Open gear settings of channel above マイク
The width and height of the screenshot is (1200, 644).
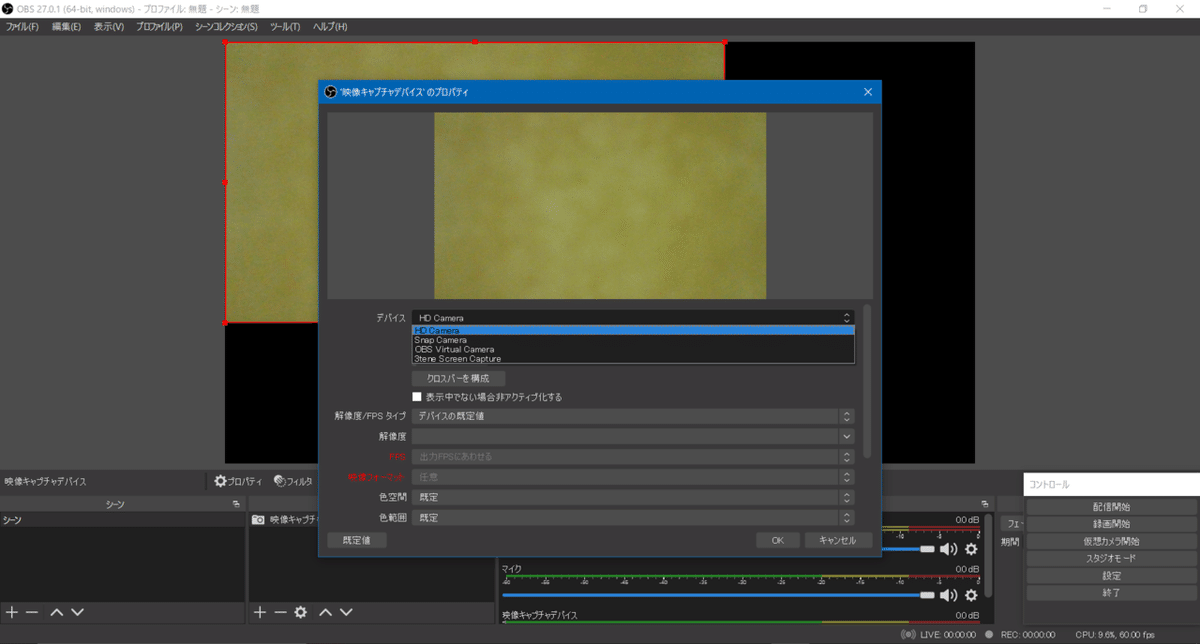point(971,548)
